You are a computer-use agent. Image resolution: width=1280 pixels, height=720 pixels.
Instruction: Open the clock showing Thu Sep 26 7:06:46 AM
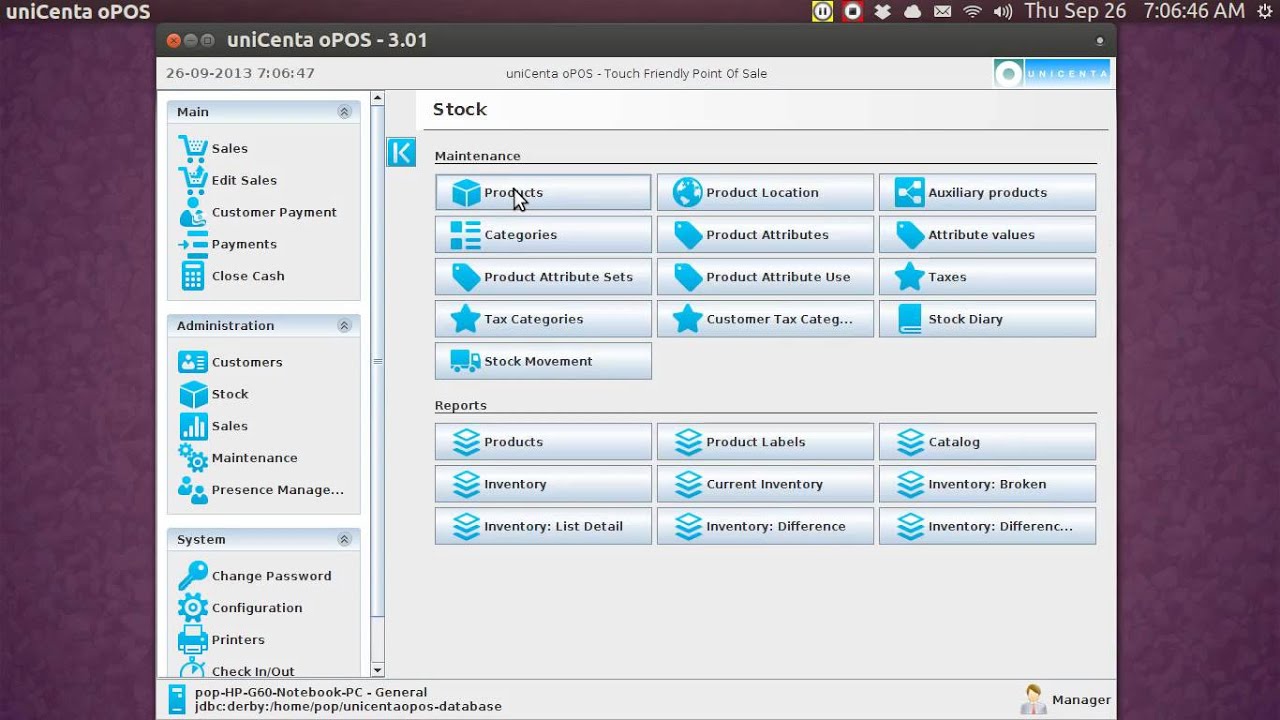tap(1135, 12)
